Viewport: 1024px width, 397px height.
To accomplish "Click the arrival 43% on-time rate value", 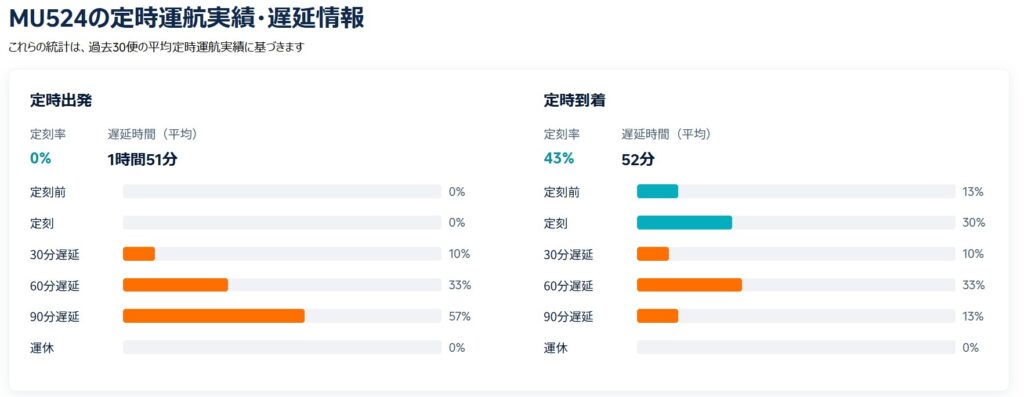I will pos(559,158).
